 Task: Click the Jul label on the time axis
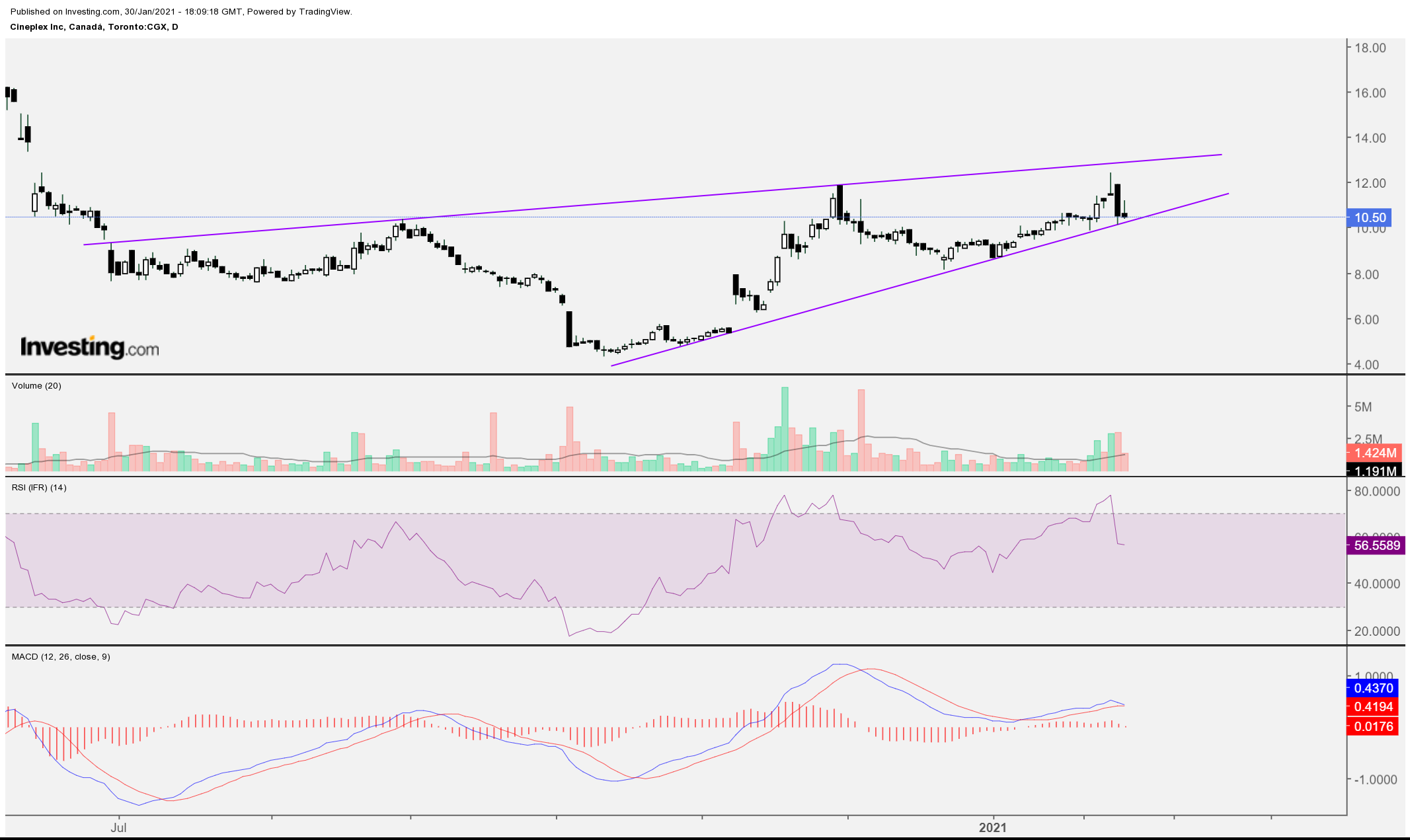(118, 827)
